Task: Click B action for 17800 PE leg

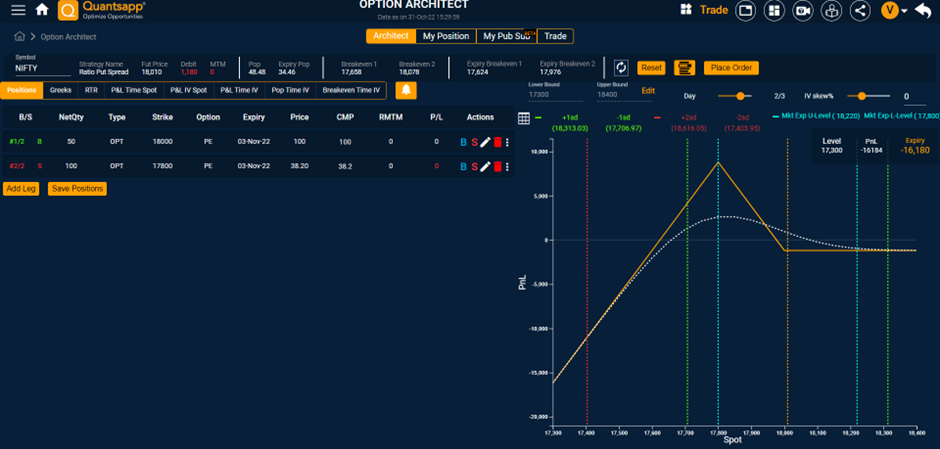Action: pyautogui.click(x=463, y=166)
